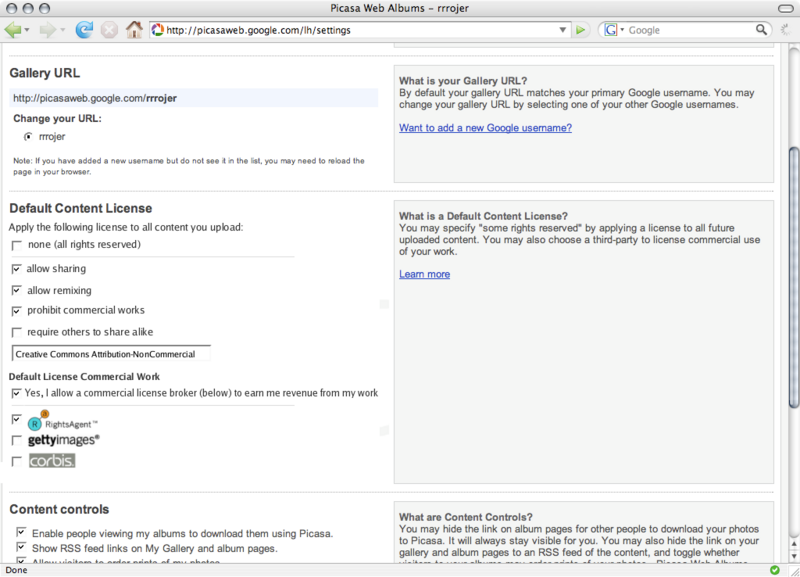Open the Back button history dropdown arrow

(27, 30)
